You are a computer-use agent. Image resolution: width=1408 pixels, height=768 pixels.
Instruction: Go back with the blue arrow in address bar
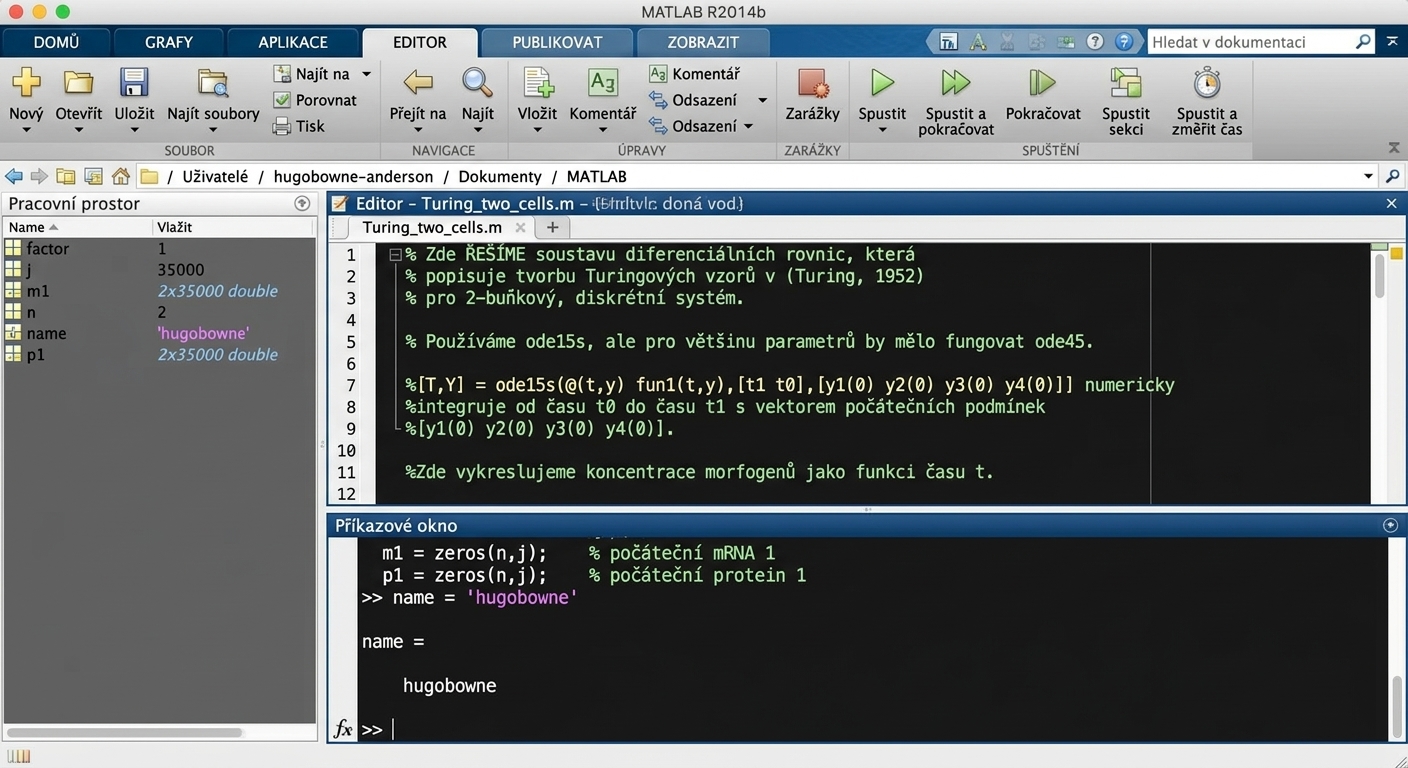14,176
